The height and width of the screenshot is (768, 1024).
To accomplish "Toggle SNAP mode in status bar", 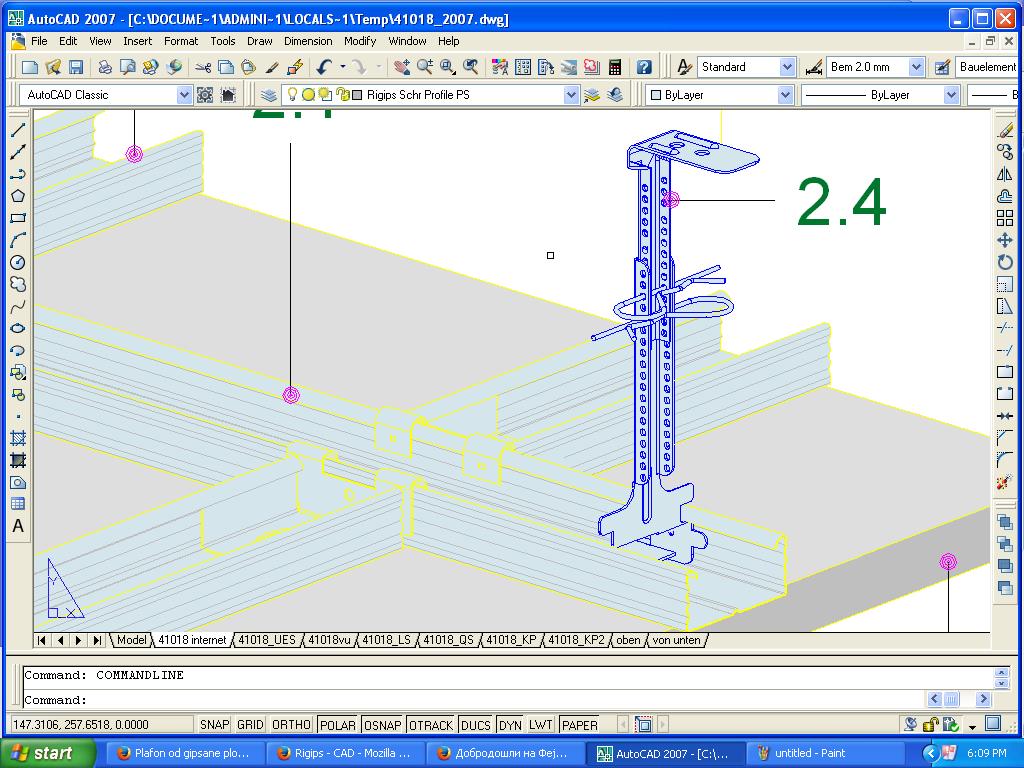I will tap(214, 725).
